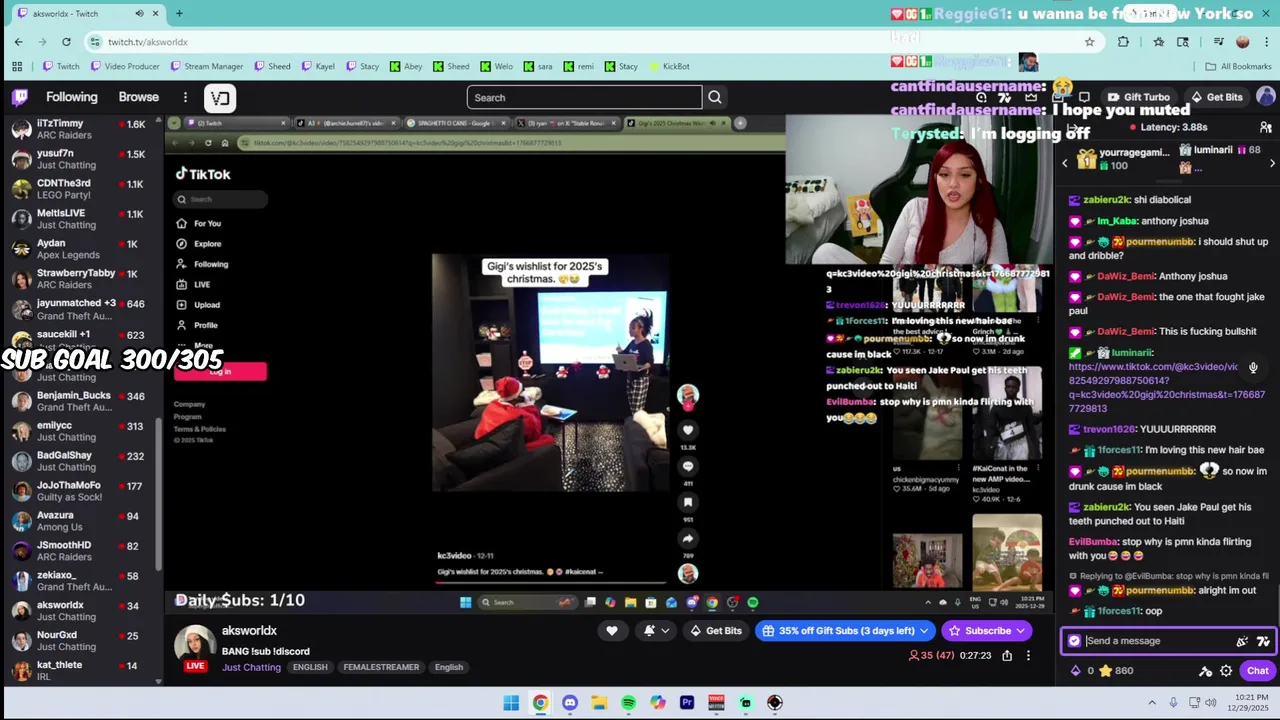Show hidden system tray icons

tap(1152, 702)
